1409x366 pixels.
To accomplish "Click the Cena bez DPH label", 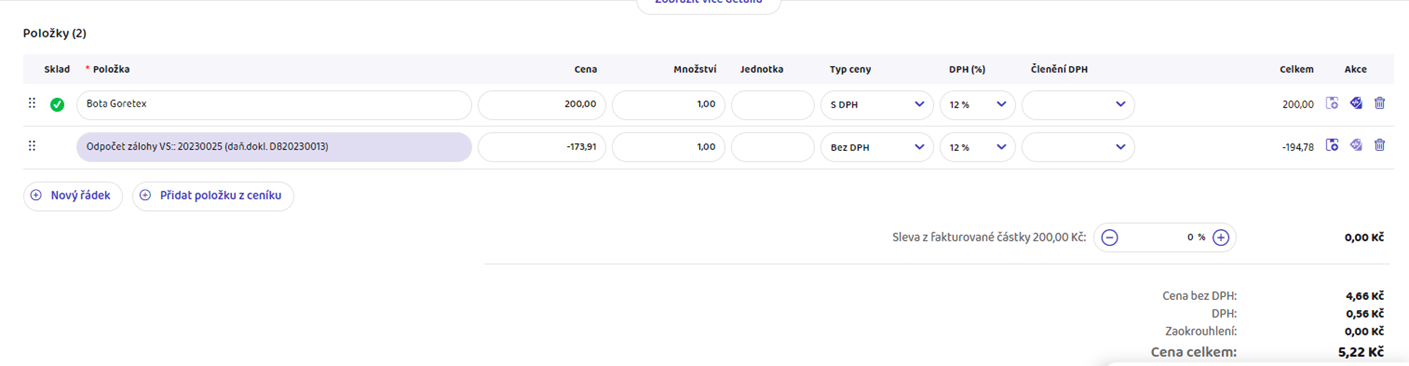I will pos(1200,296).
